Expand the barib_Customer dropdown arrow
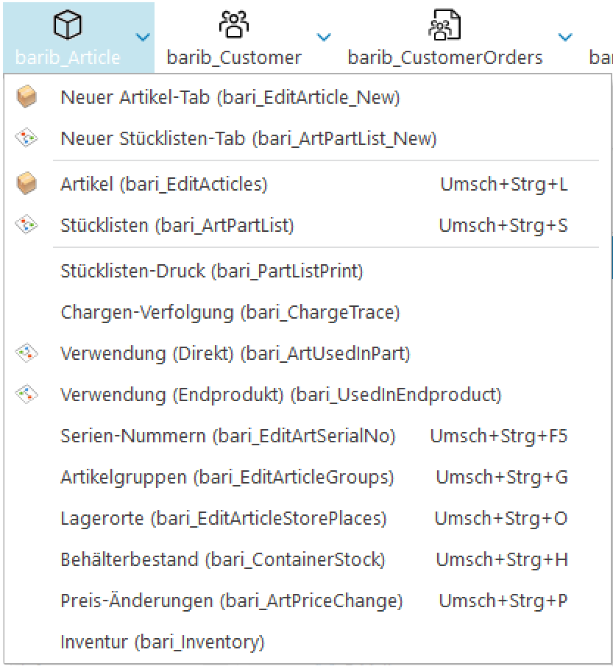Viewport: 613px width, 667px height. pyautogui.click(x=323, y=37)
